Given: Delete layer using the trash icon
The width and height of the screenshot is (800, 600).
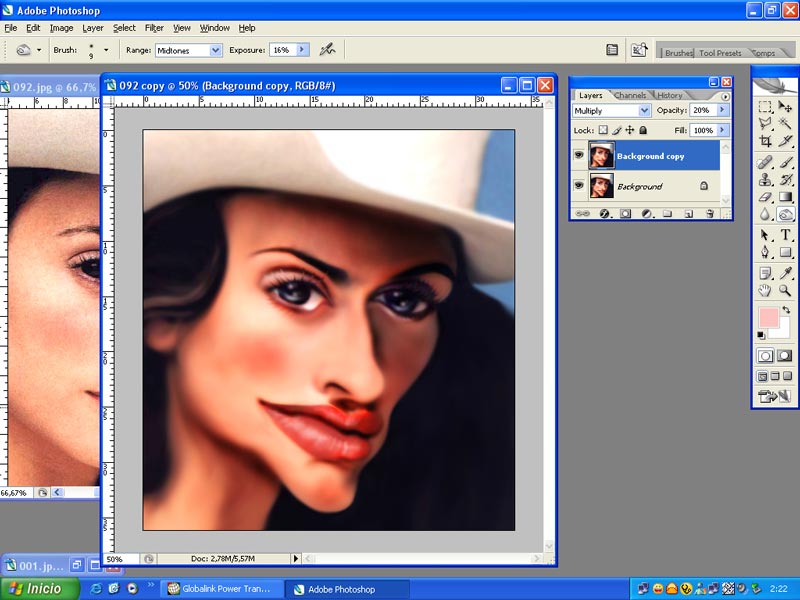Looking at the screenshot, I should pos(710,214).
